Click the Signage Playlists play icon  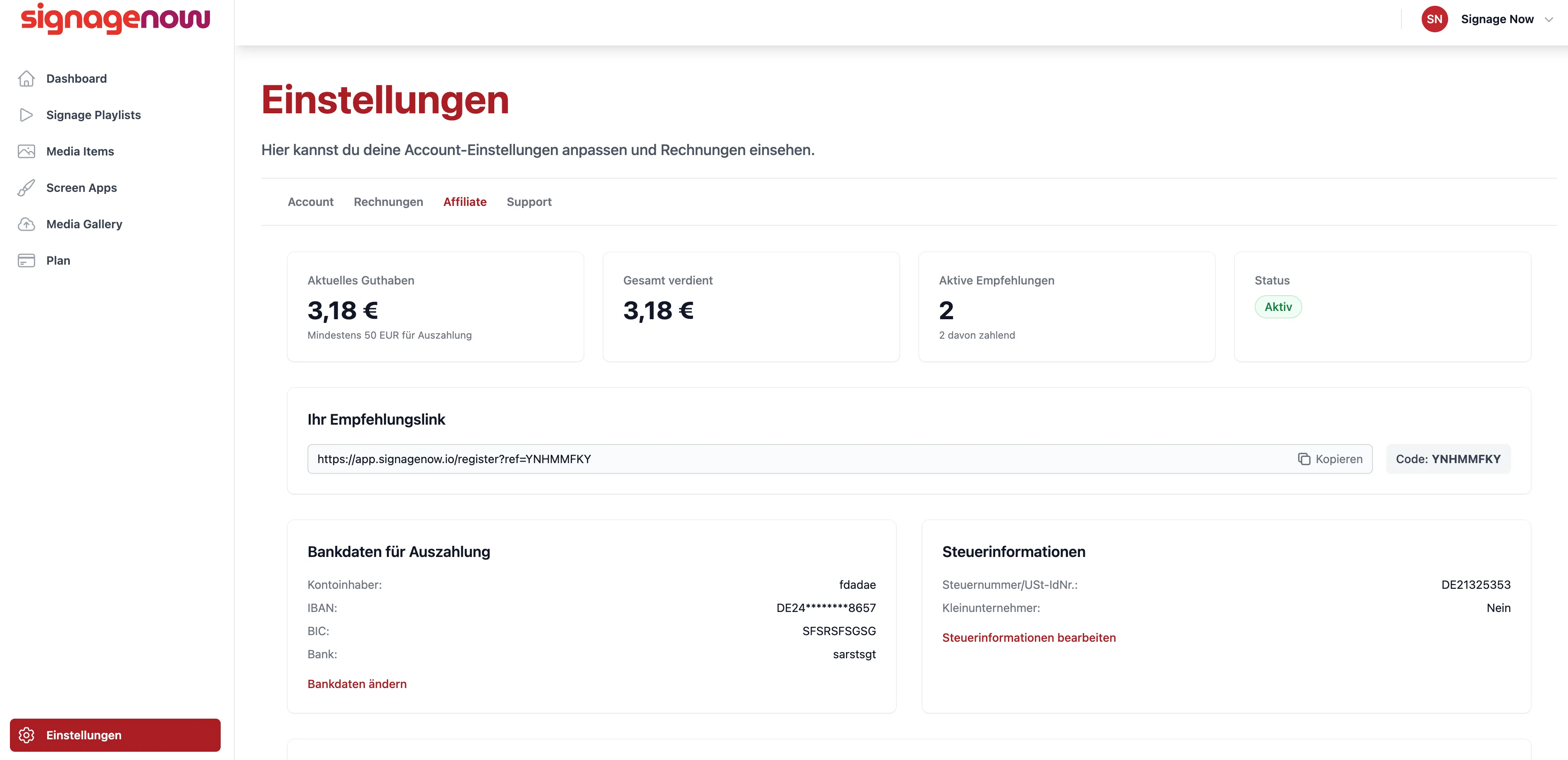[x=26, y=115]
